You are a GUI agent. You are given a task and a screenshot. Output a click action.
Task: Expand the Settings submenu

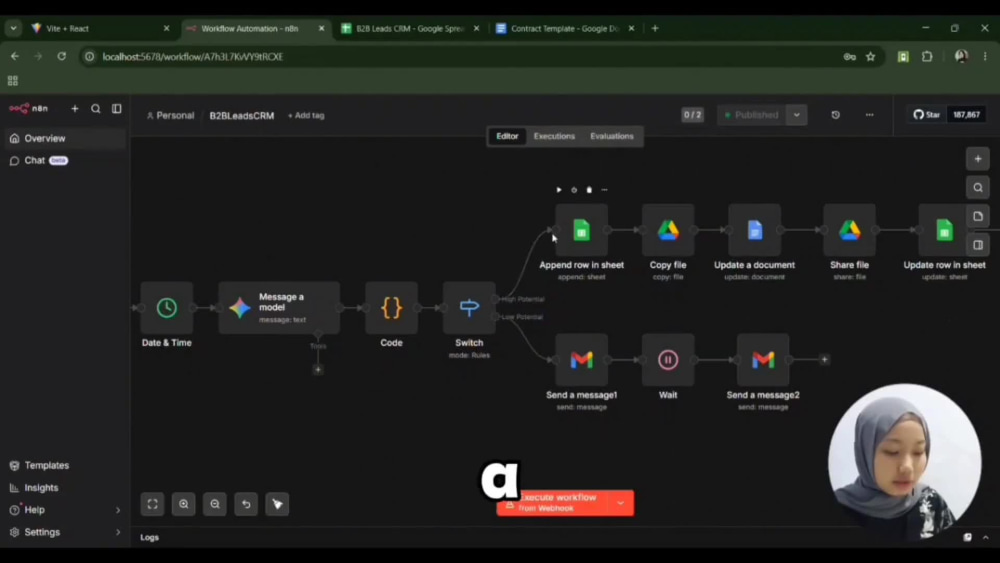pyautogui.click(x=117, y=532)
